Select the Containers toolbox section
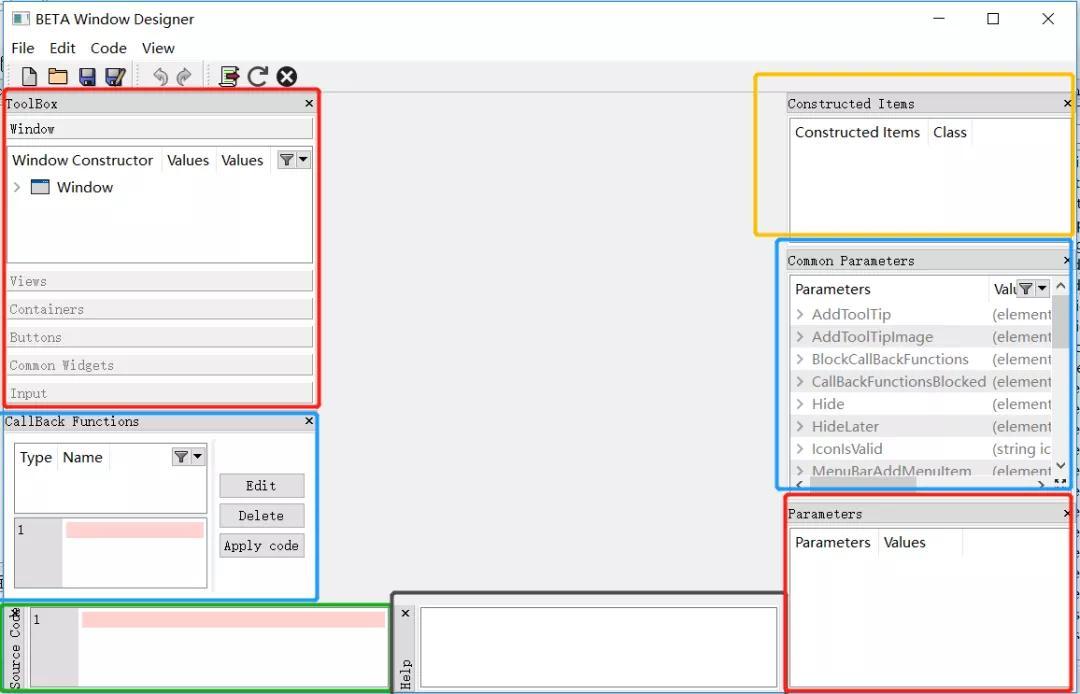 (159, 309)
